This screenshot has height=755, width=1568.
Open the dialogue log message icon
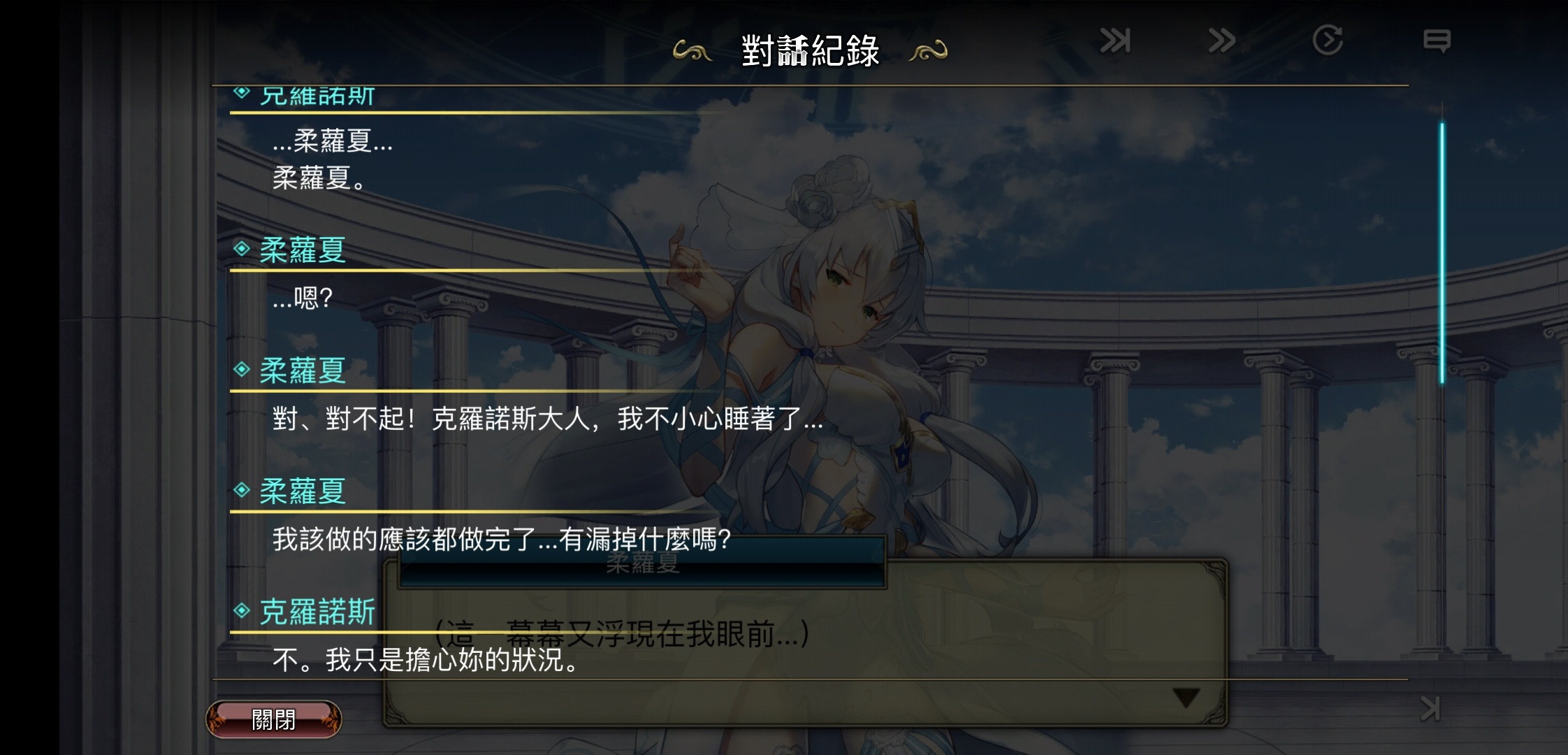[1437, 41]
